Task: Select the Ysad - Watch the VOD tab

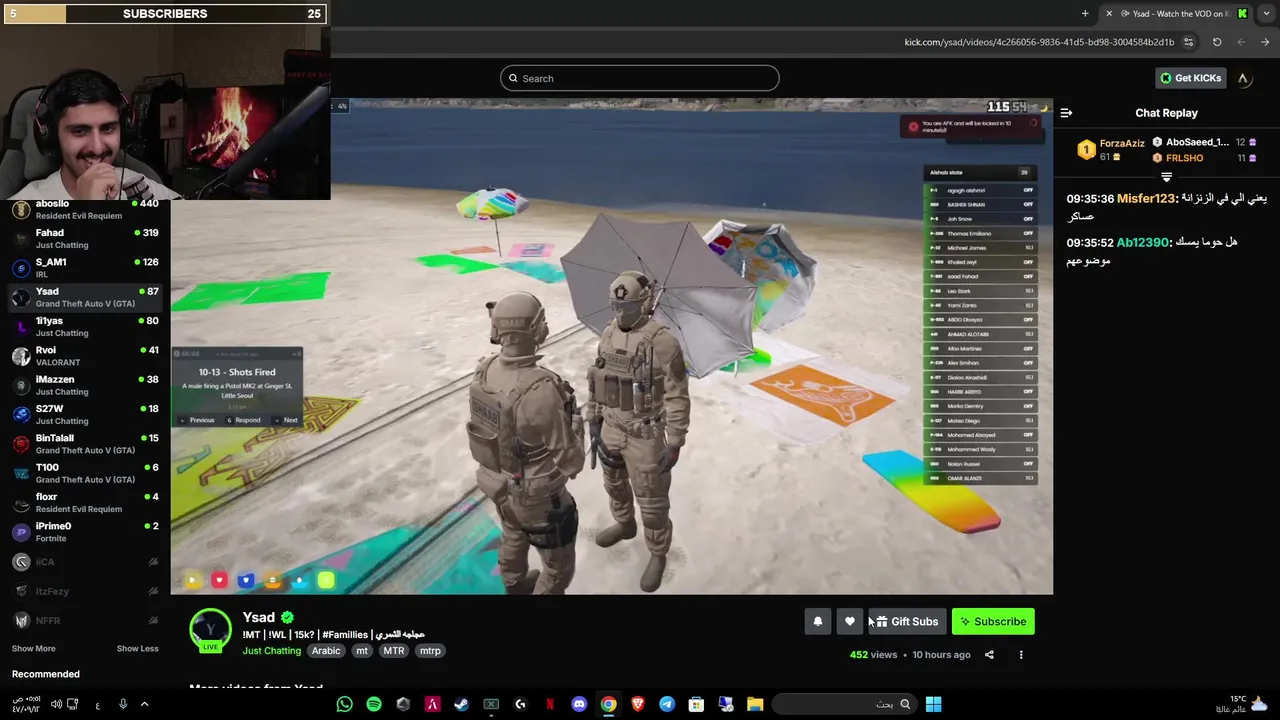Action: (x=1177, y=13)
